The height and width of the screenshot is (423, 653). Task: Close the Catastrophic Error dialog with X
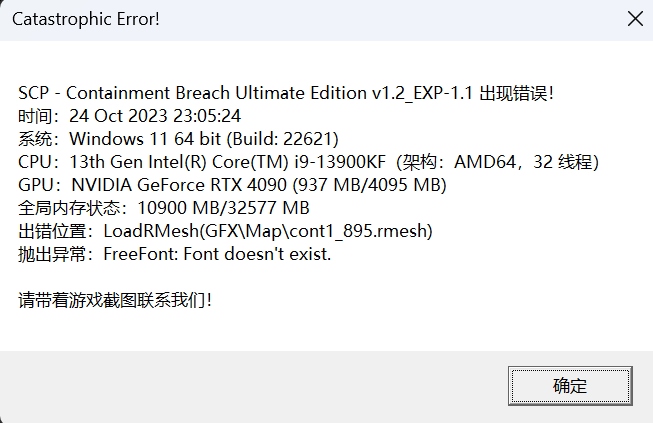[635, 19]
